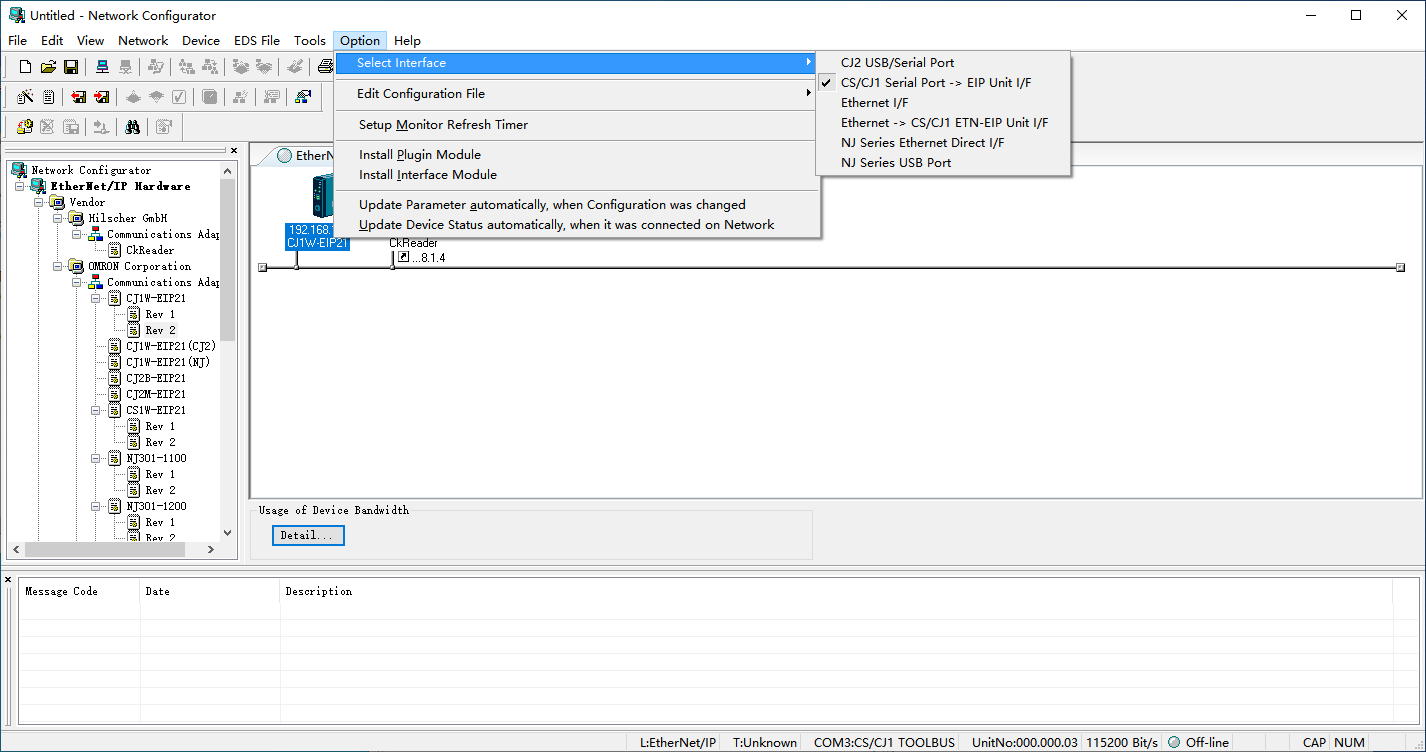Close the message log panel

[x=8, y=580]
